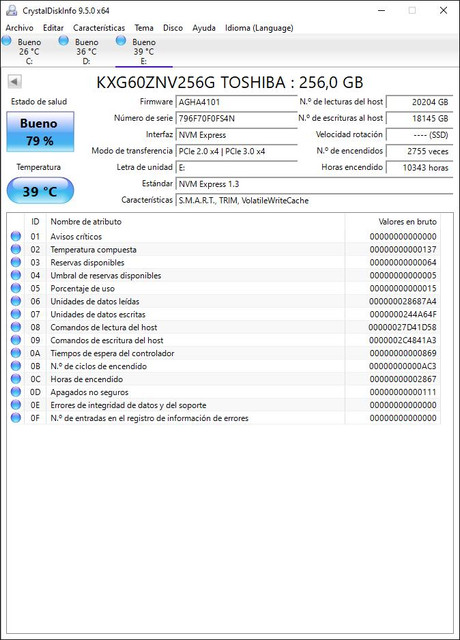
Task: Click status orb for Avisos críticos
Action: [x=16, y=236]
